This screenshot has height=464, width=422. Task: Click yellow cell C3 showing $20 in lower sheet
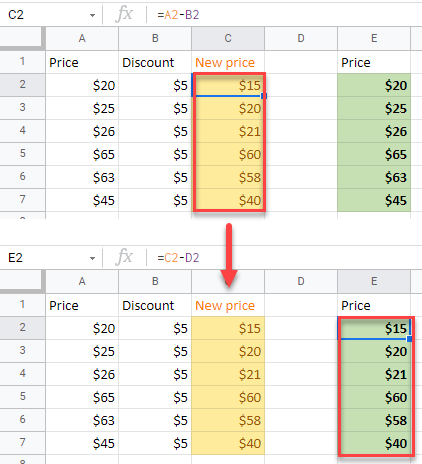tap(228, 351)
